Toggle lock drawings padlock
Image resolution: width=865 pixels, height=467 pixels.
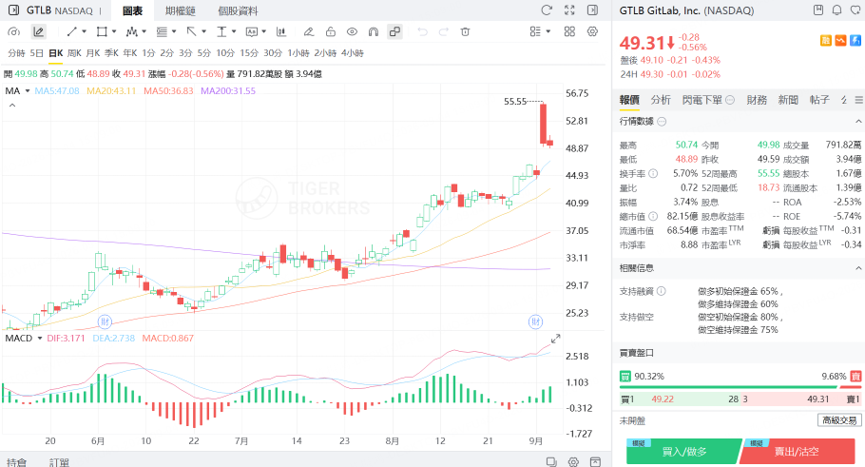[330, 32]
